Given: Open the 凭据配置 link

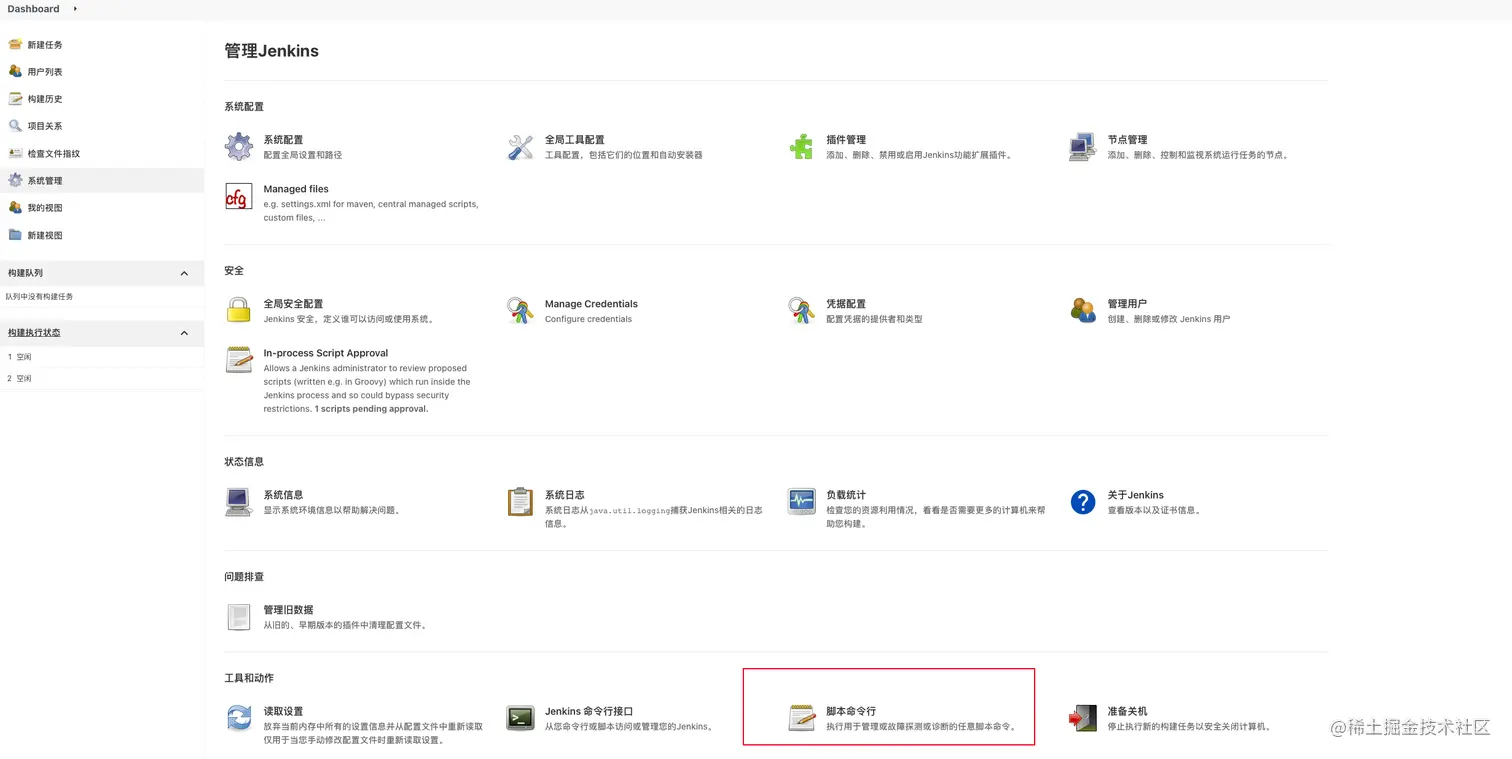Looking at the screenshot, I should point(846,304).
